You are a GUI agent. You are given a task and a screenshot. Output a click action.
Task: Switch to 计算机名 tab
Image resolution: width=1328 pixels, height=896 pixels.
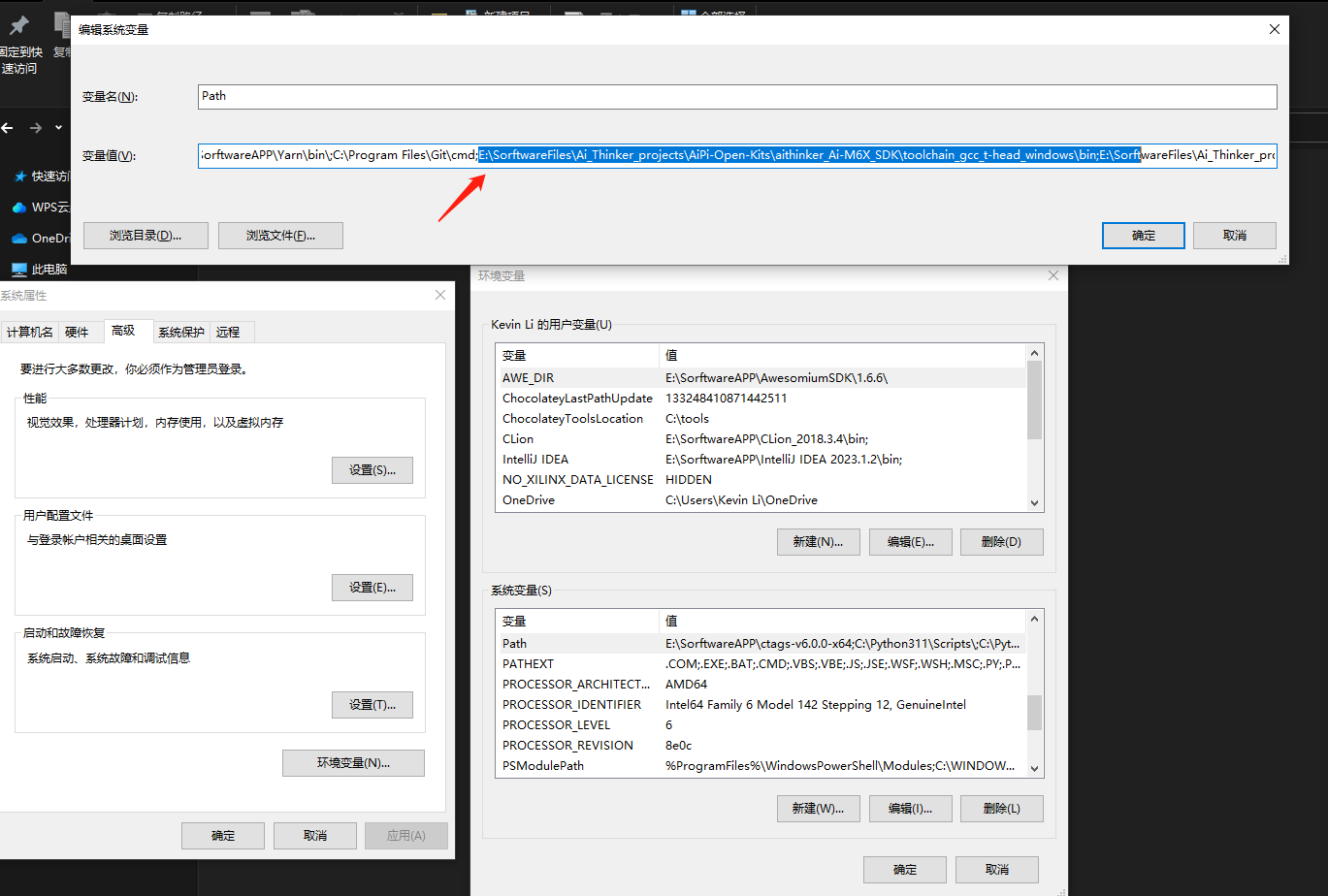pos(30,332)
